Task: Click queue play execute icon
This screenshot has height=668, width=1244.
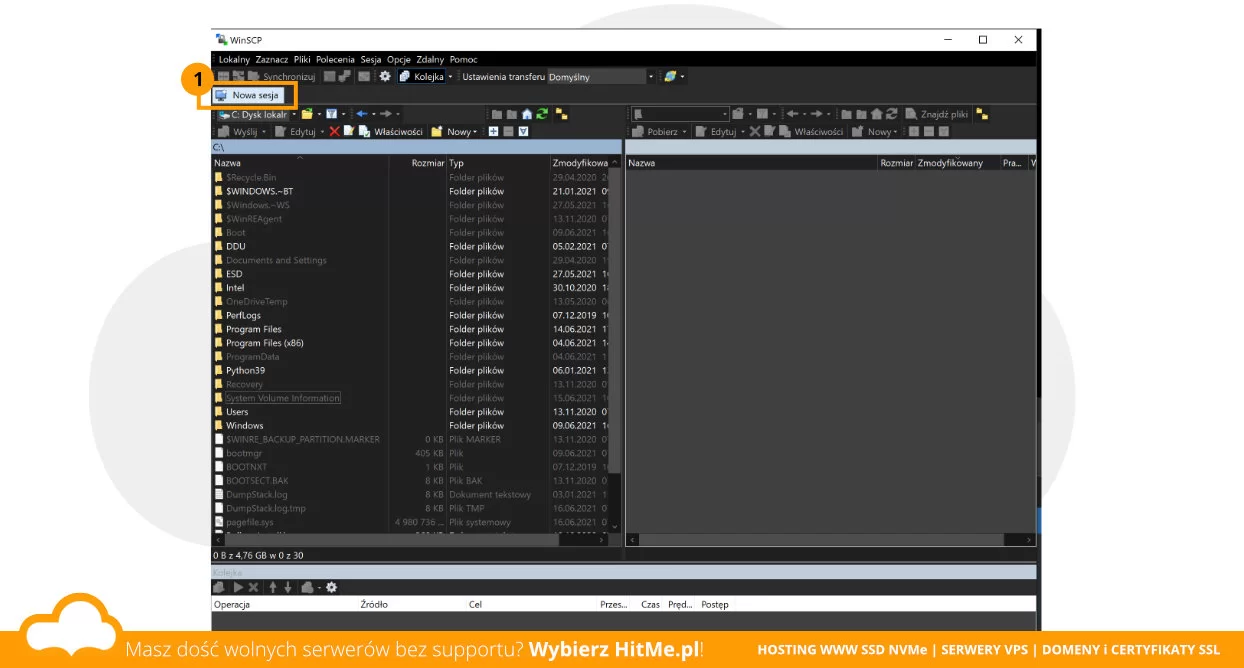Action: (x=238, y=587)
